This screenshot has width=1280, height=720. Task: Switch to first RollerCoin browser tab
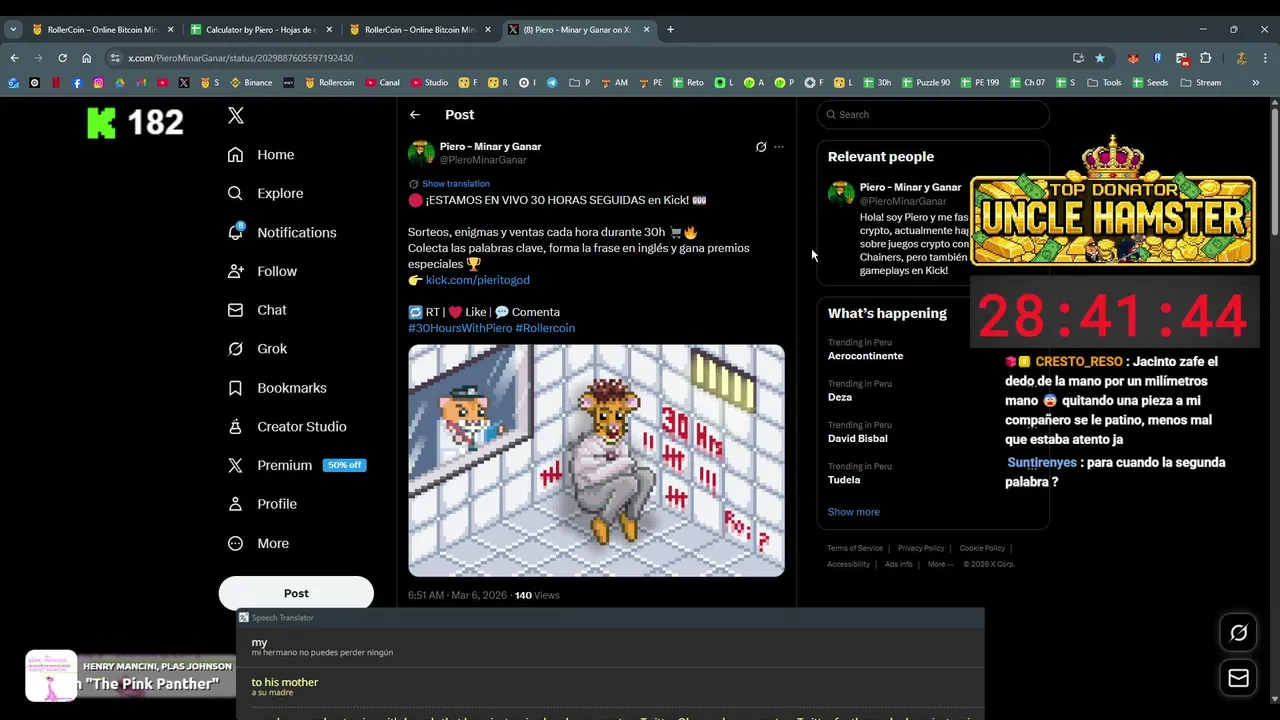103,30
